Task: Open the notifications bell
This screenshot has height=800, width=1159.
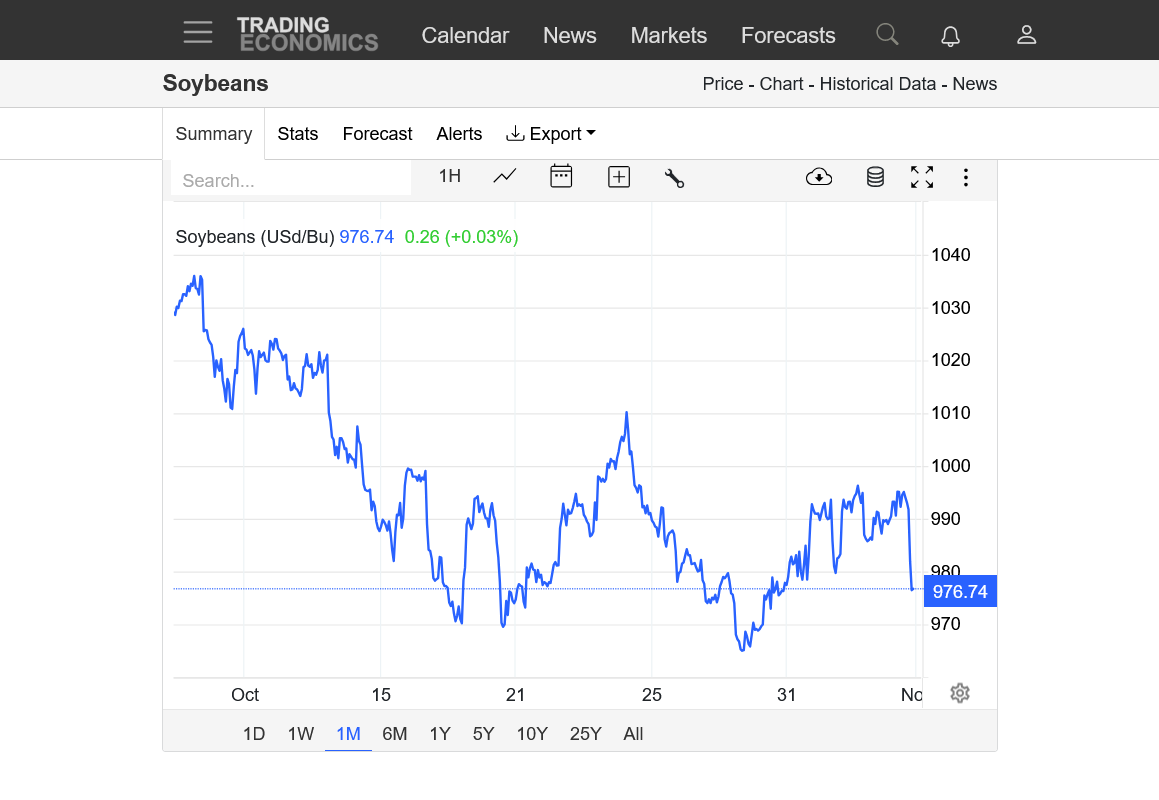Action: click(950, 36)
